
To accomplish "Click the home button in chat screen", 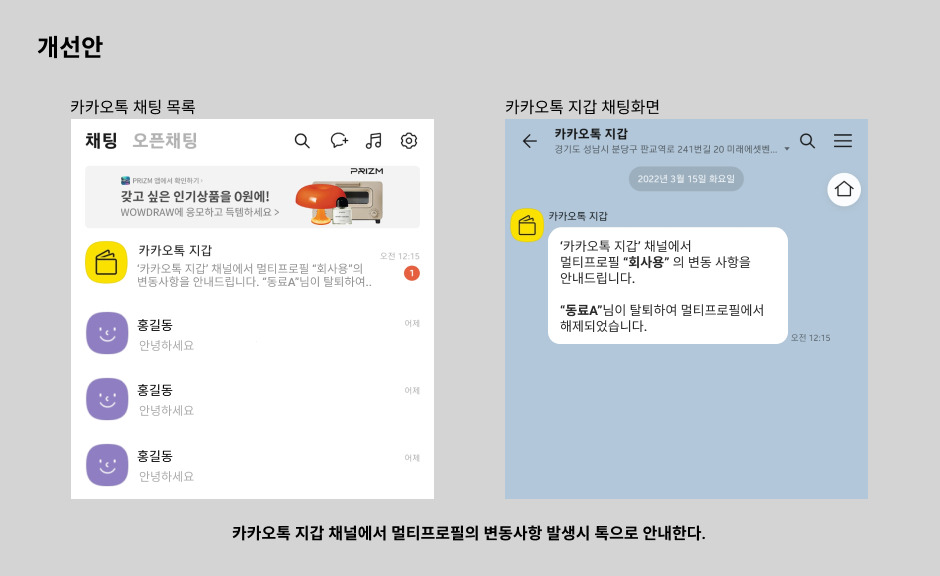I will [844, 189].
